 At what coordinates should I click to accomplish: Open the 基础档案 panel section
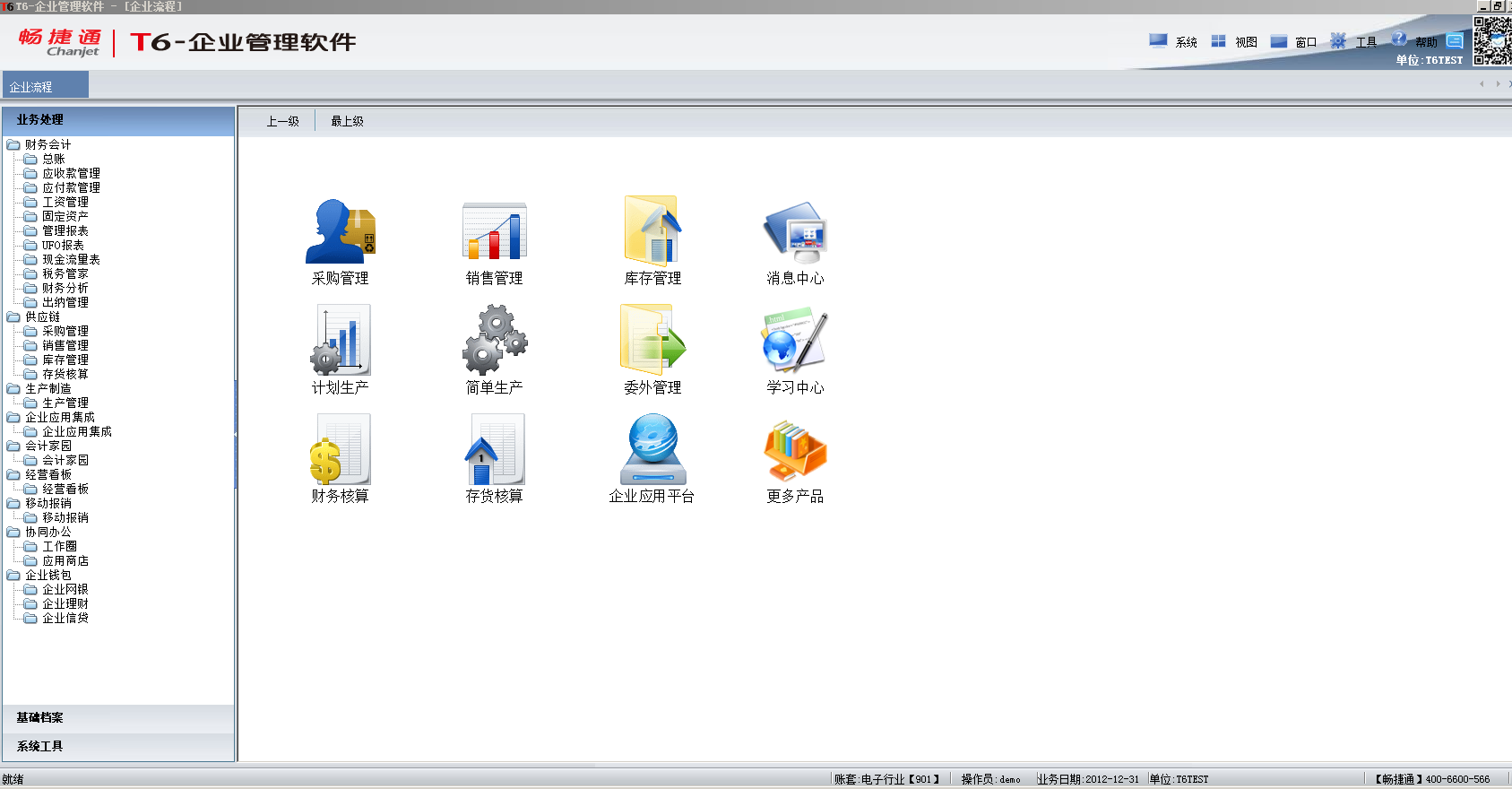click(118, 718)
